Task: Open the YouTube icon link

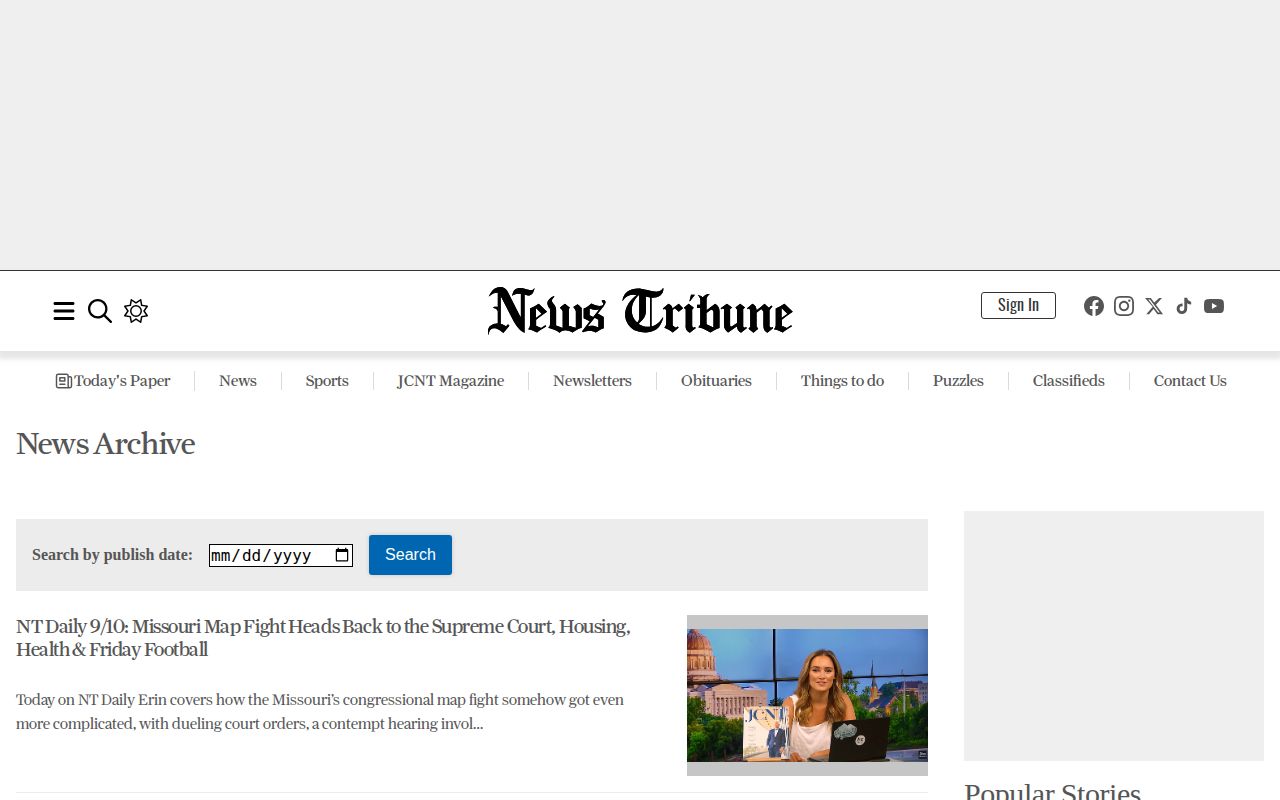Action: coord(1214,306)
